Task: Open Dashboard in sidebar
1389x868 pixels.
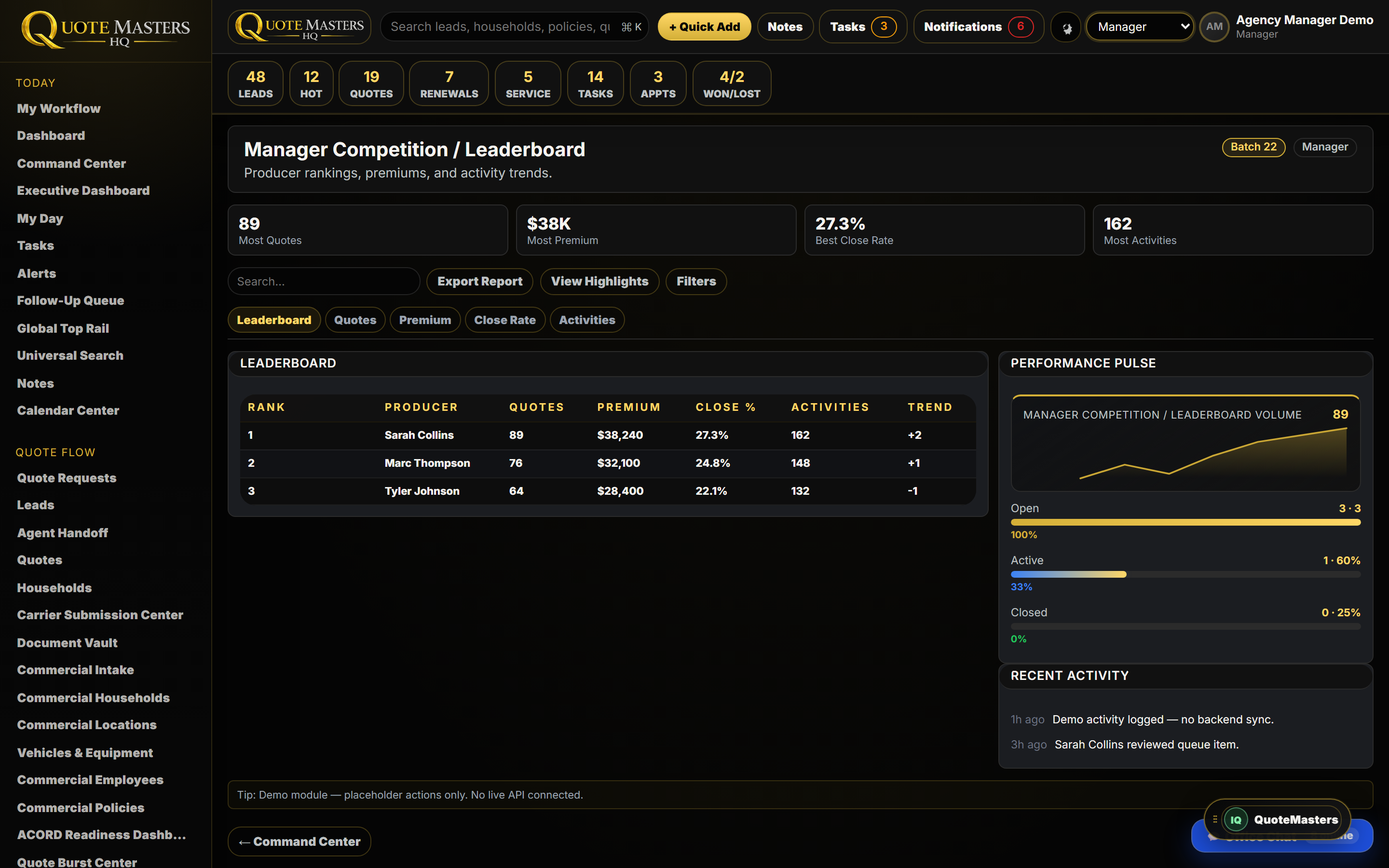Action: click(51, 136)
